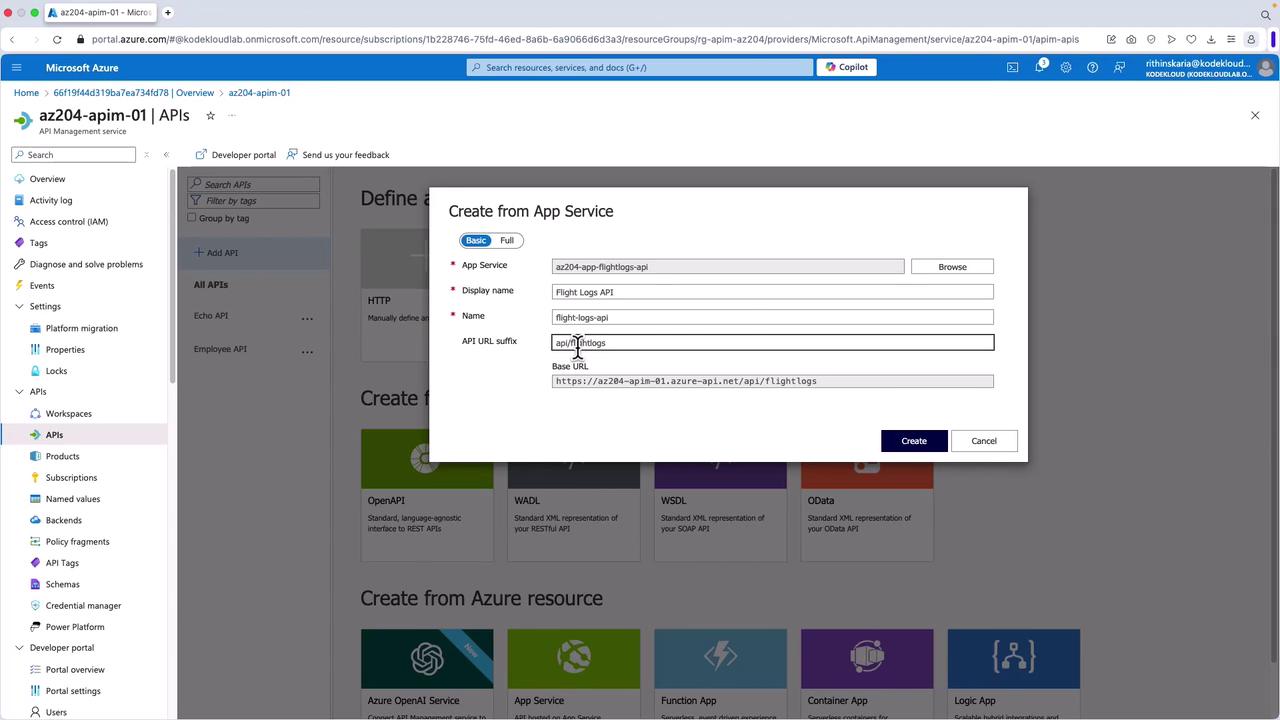1280x720 pixels.
Task: Click the browser downloads icon
Action: point(1211,39)
